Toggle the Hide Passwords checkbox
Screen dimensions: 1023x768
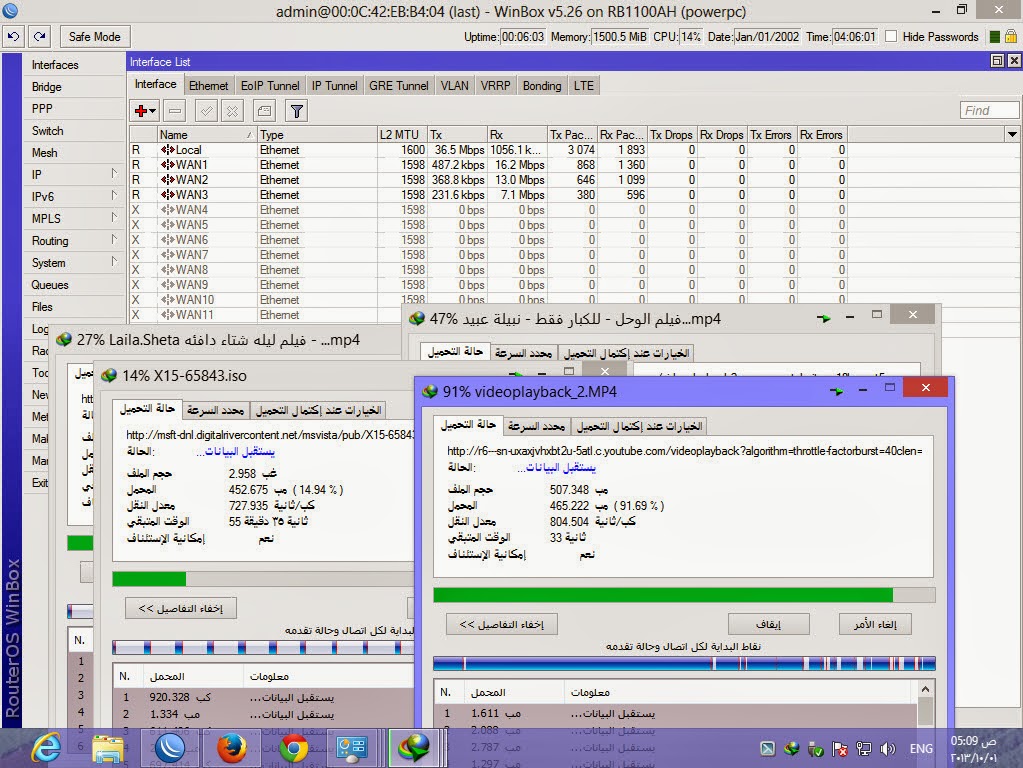pos(891,37)
